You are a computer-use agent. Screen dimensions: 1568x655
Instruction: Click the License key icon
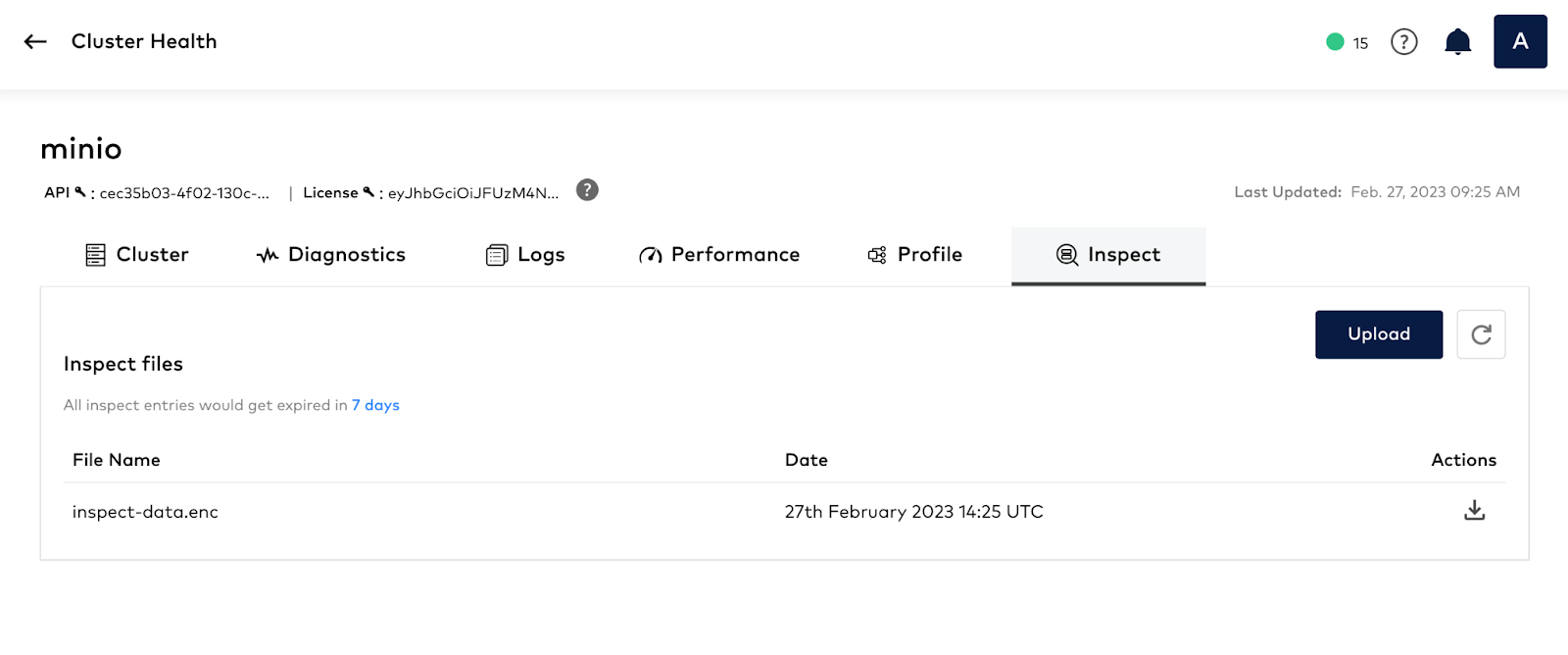[x=368, y=192]
